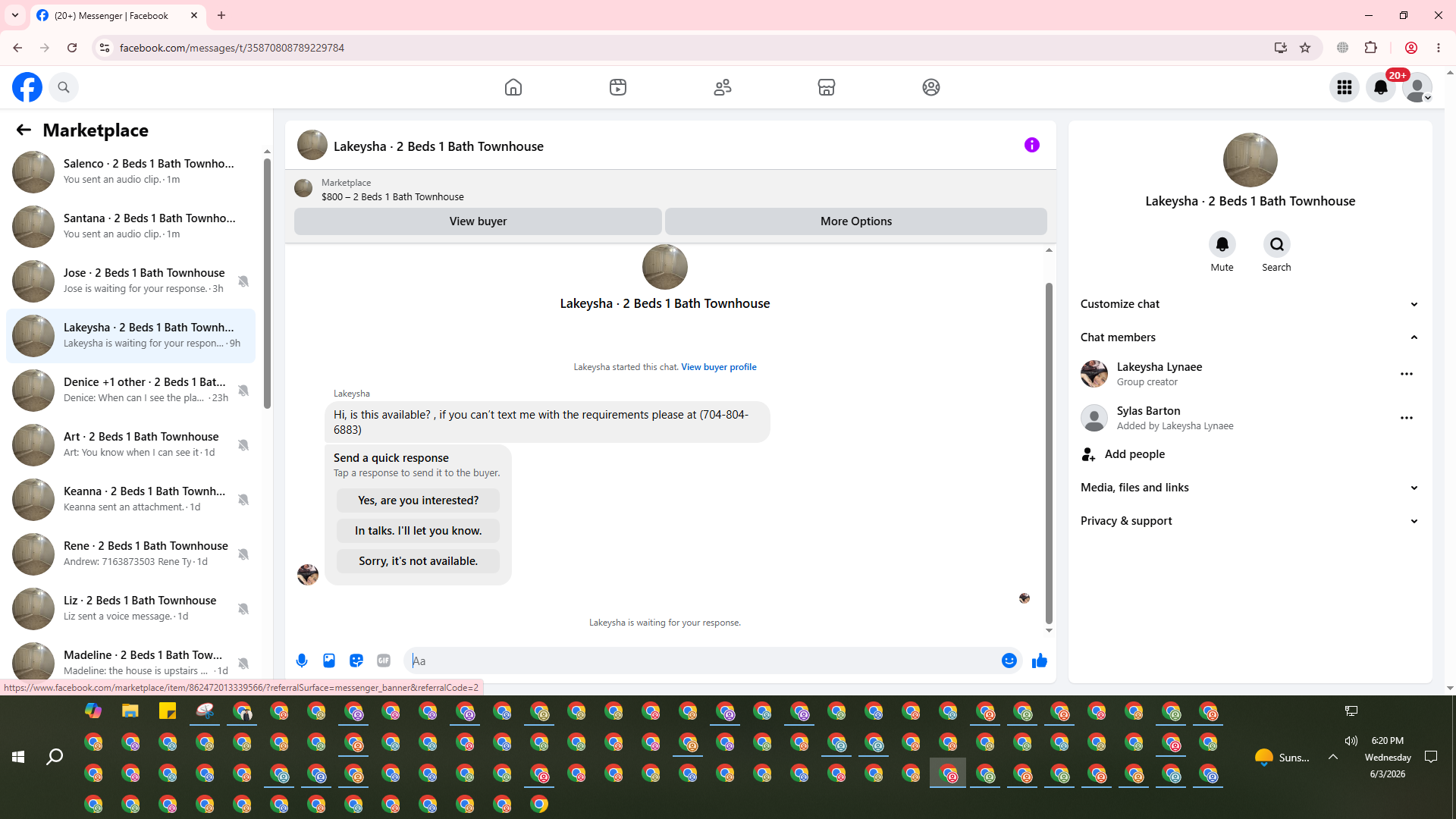
Task: Send quick reply 'Sorry, it's not available.'
Action: pos(419,561)
